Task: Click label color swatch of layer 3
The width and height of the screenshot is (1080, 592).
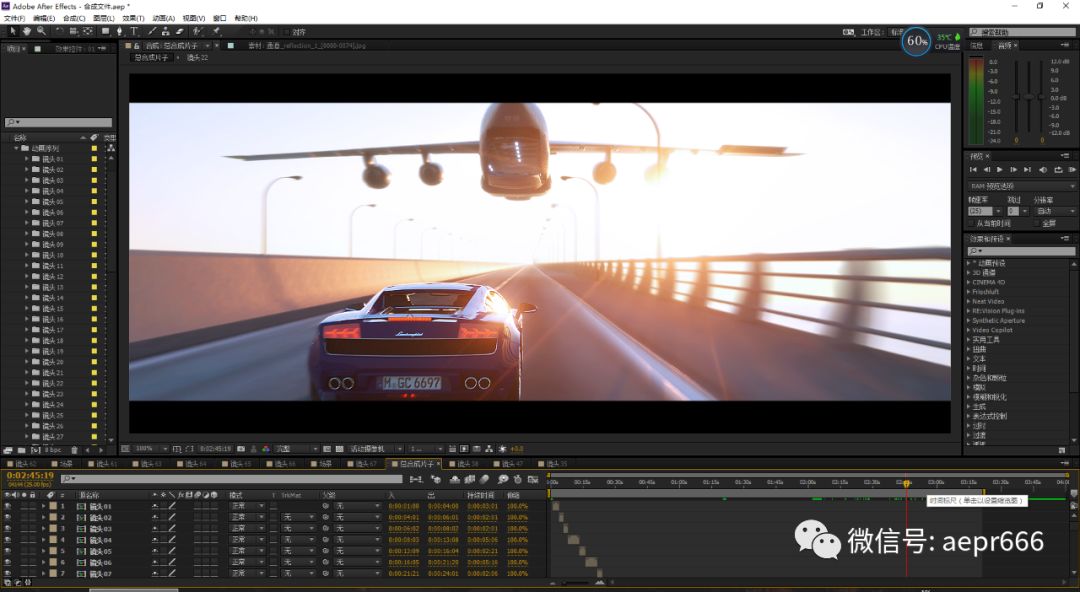Action: click(52, 529)
